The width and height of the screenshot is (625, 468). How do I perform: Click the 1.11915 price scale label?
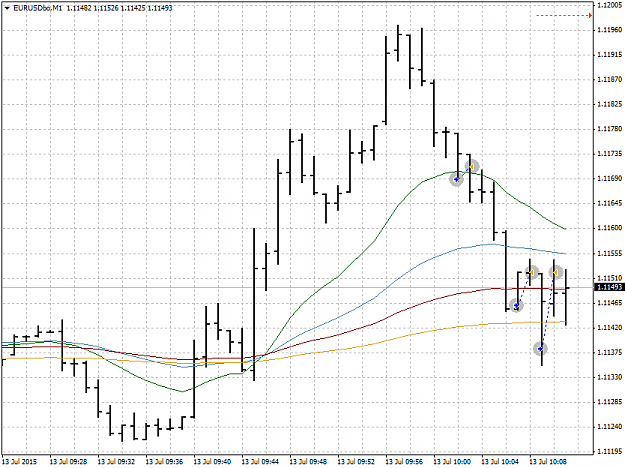click(610, 55)
